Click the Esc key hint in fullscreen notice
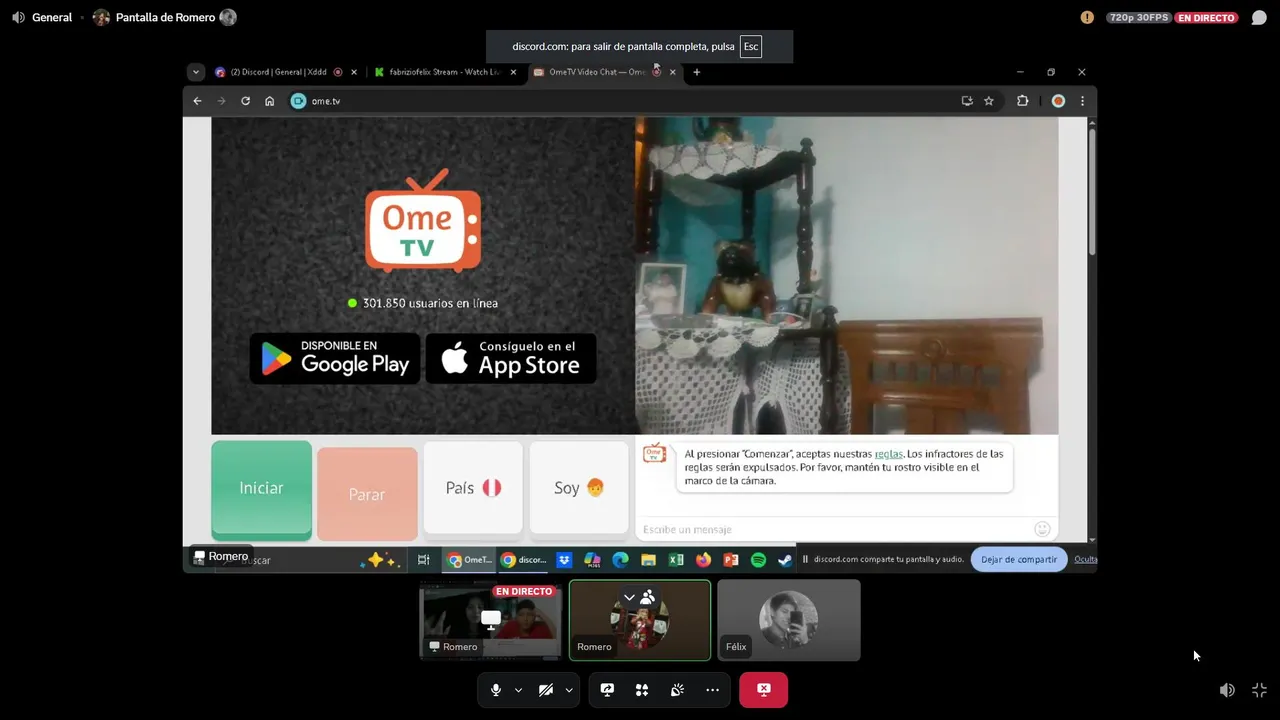 751,47
